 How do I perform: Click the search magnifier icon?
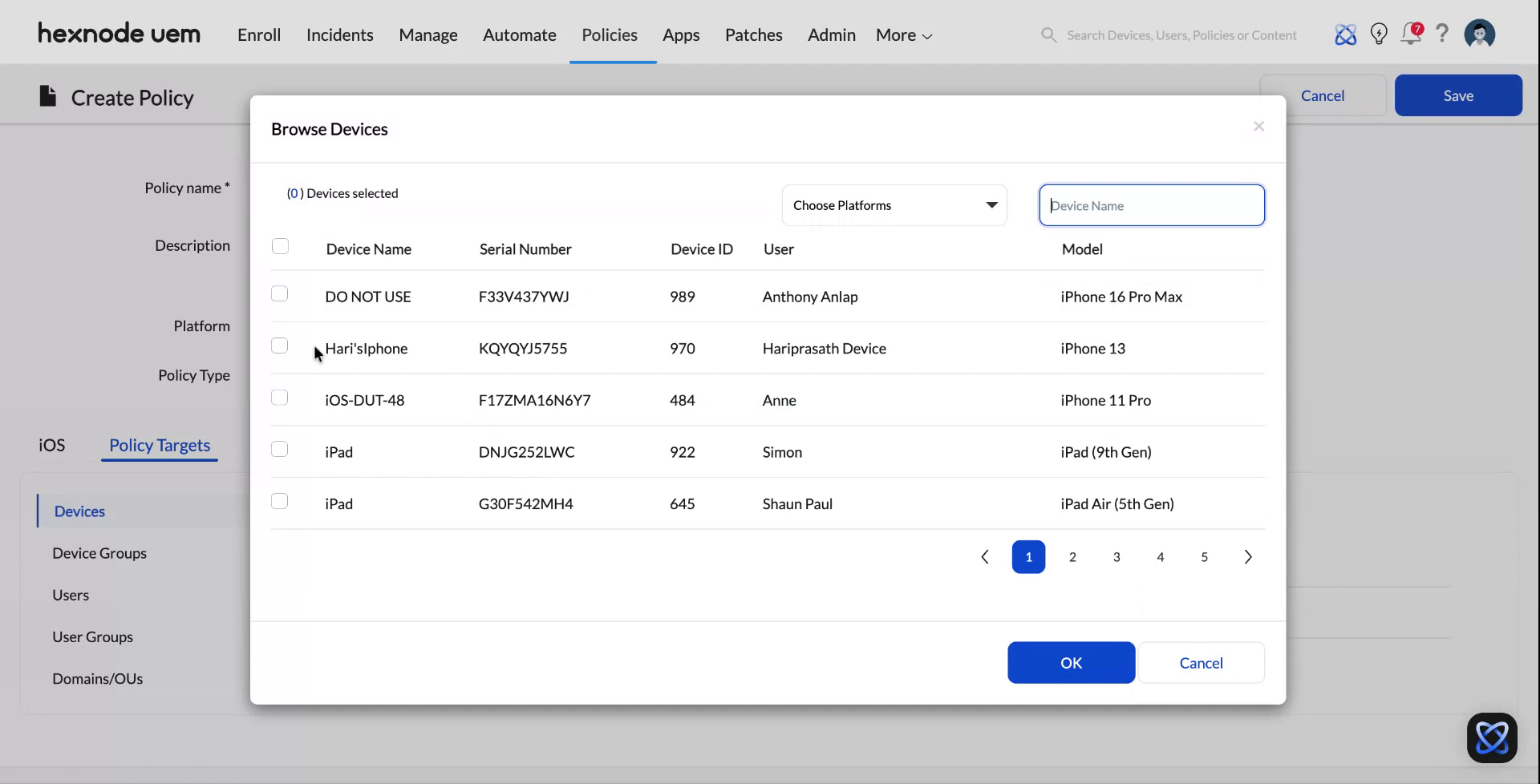[1048, 34]
